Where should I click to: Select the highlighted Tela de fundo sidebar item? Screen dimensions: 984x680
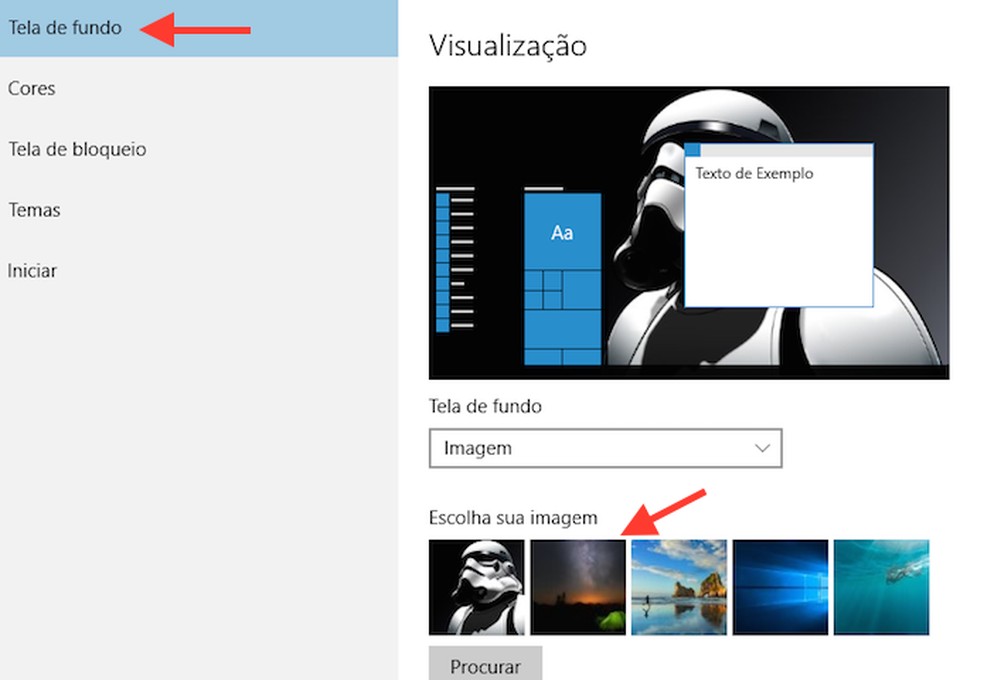[64, 28]
